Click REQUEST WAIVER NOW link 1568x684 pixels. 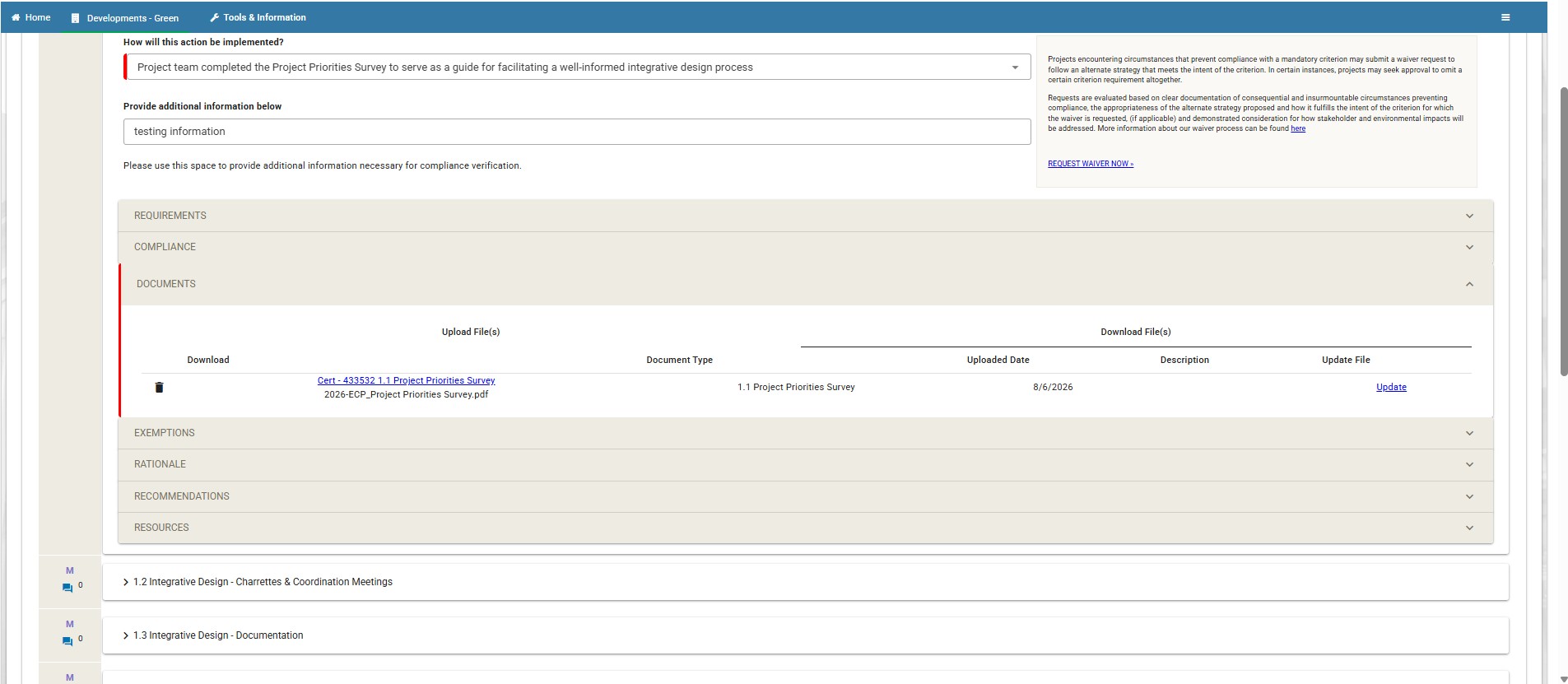coord(1091,164)
